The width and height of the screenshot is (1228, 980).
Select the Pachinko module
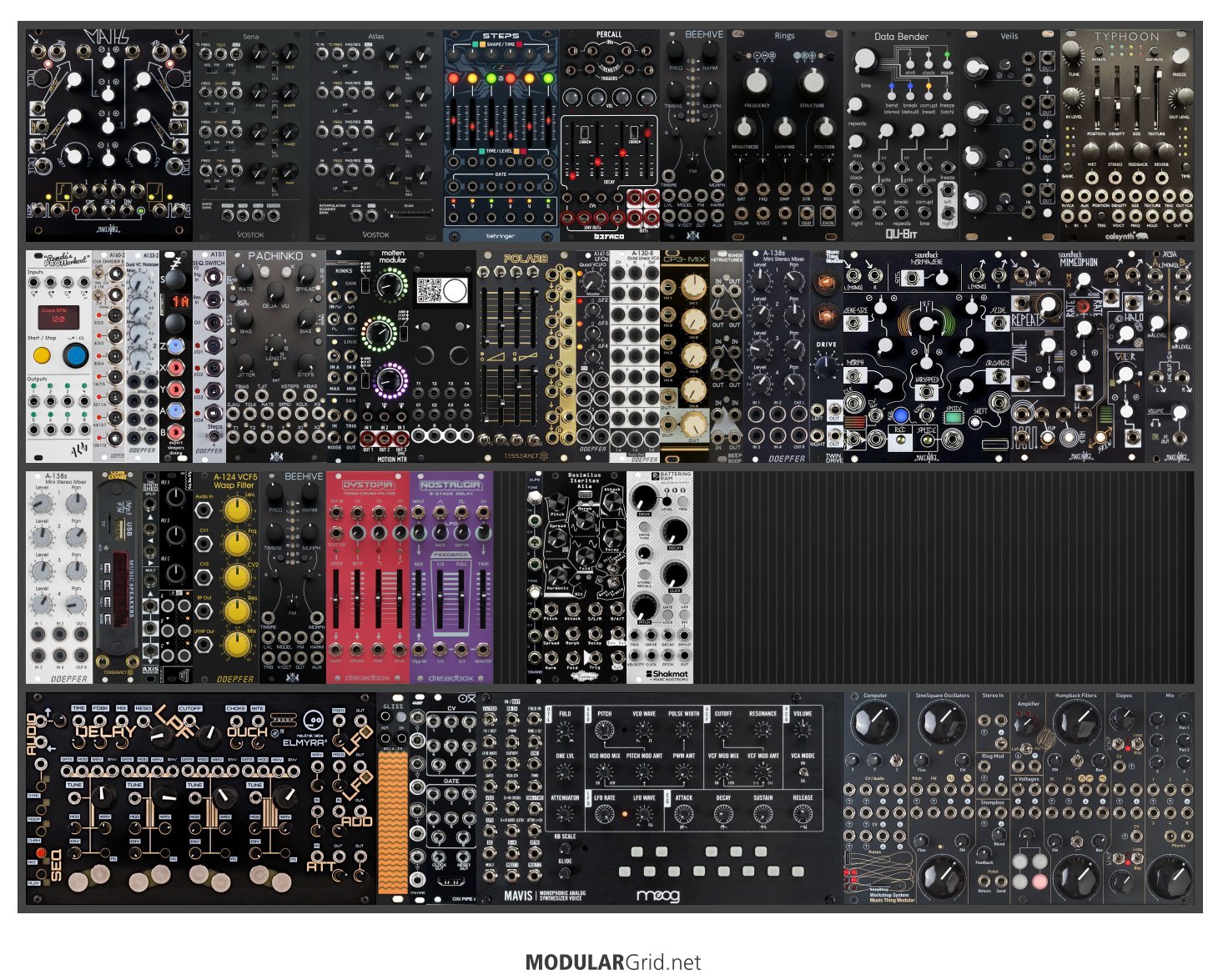[276, 356]
